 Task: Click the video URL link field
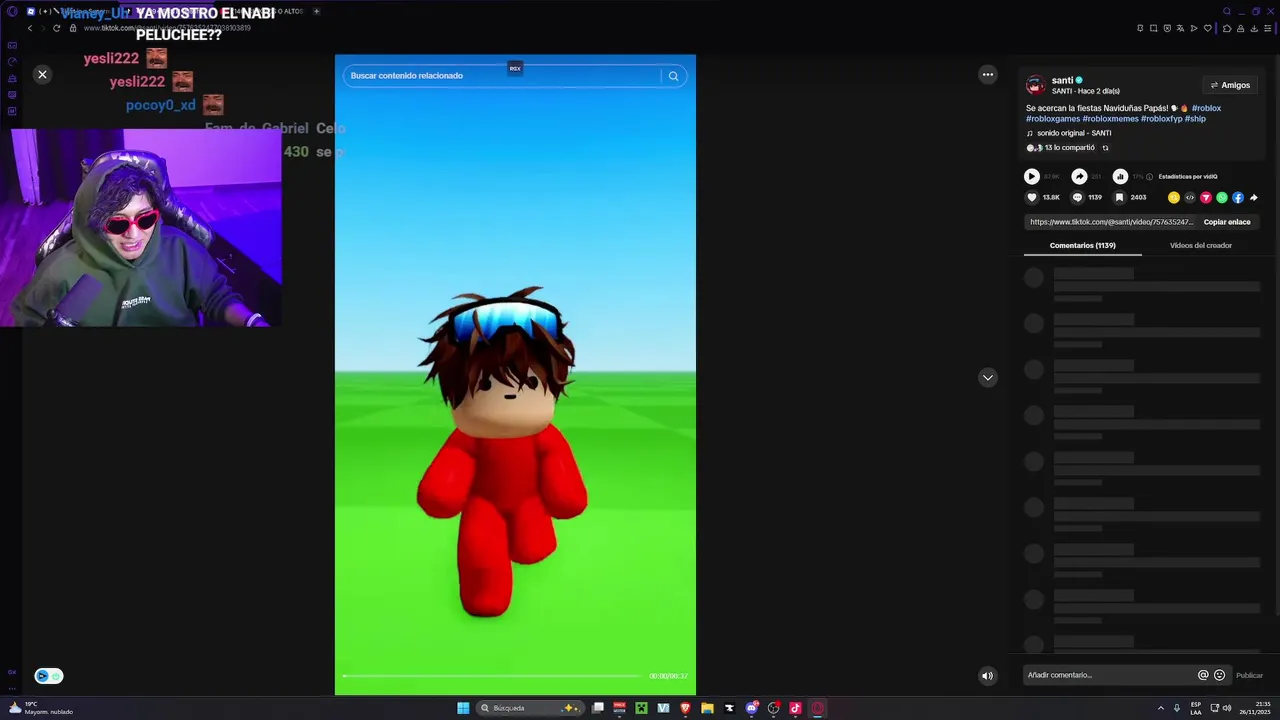coord(1111,222)
